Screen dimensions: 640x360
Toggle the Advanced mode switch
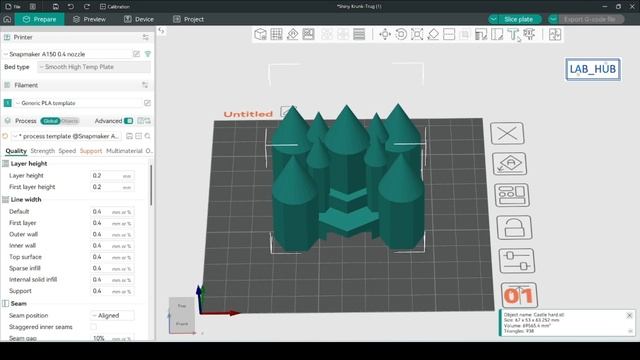click(129, 121)
